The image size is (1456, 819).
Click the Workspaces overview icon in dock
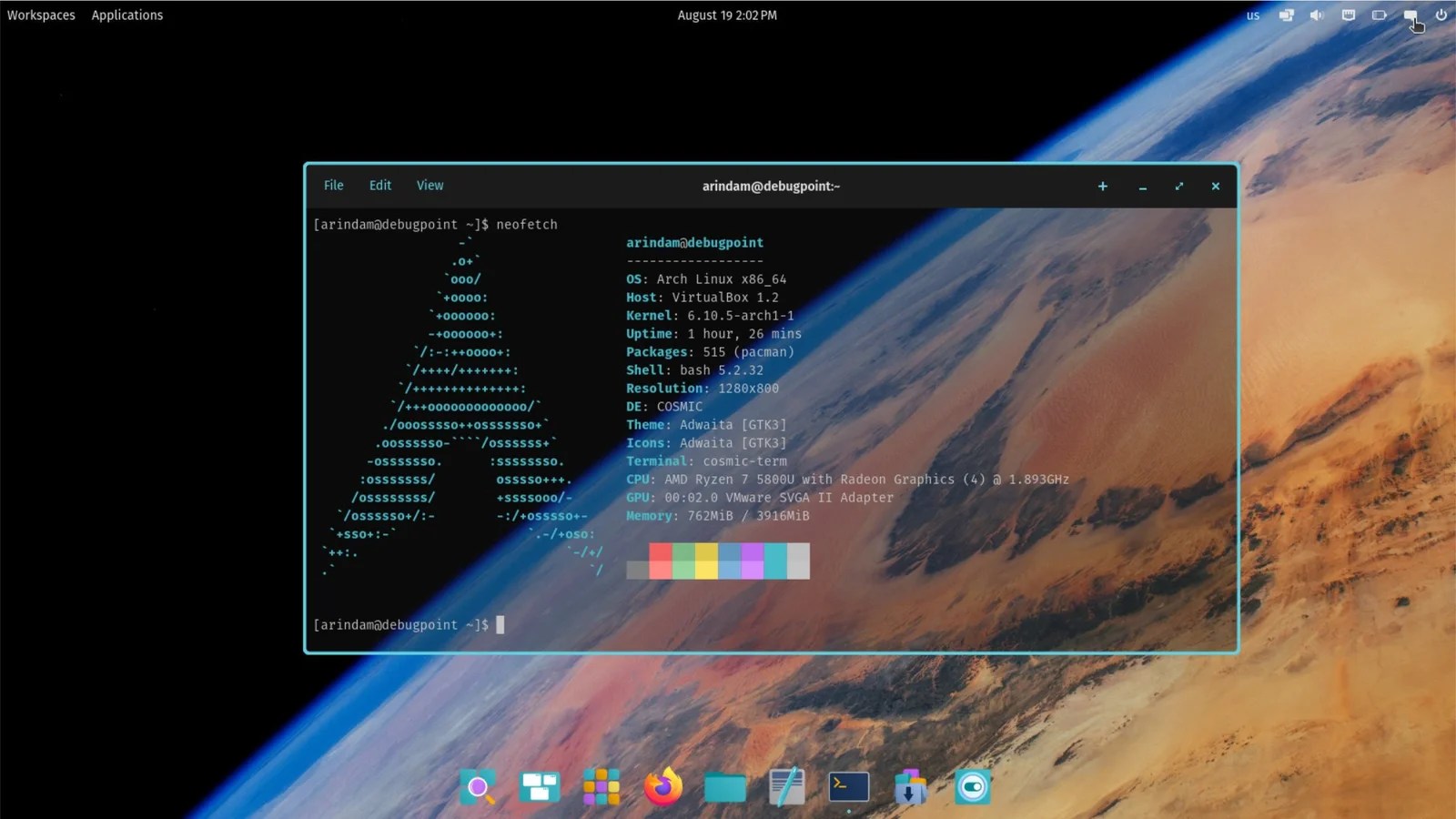point(540,787)
